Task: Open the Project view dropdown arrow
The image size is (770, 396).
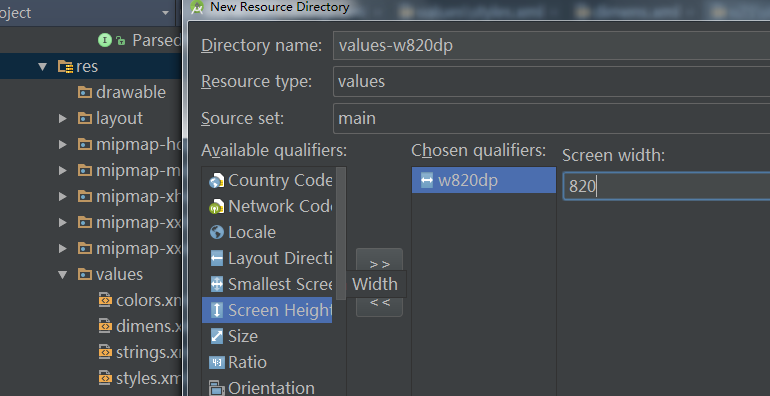Action: (x=165, y=13)
